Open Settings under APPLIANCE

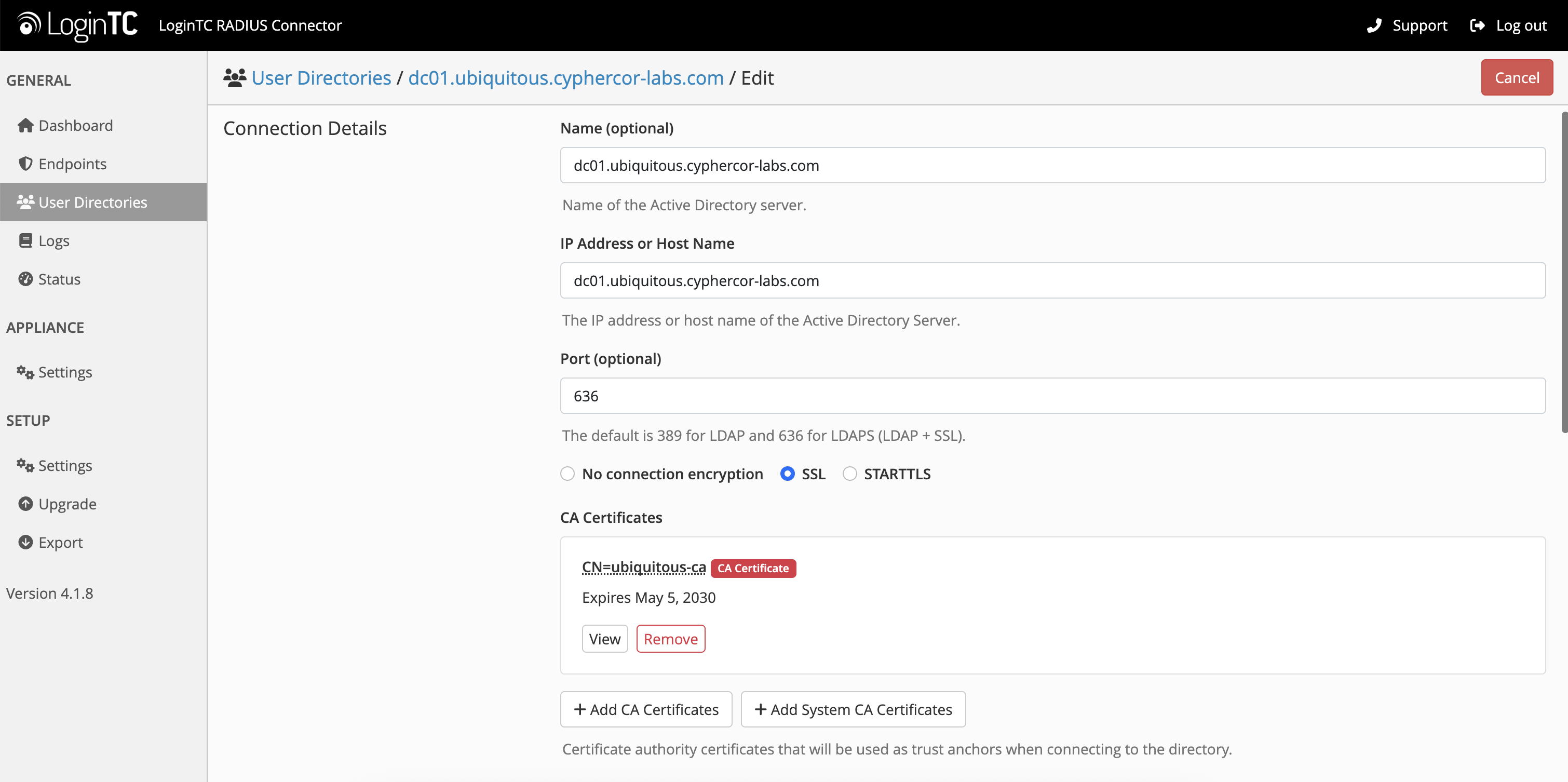[x=103, y=372]
